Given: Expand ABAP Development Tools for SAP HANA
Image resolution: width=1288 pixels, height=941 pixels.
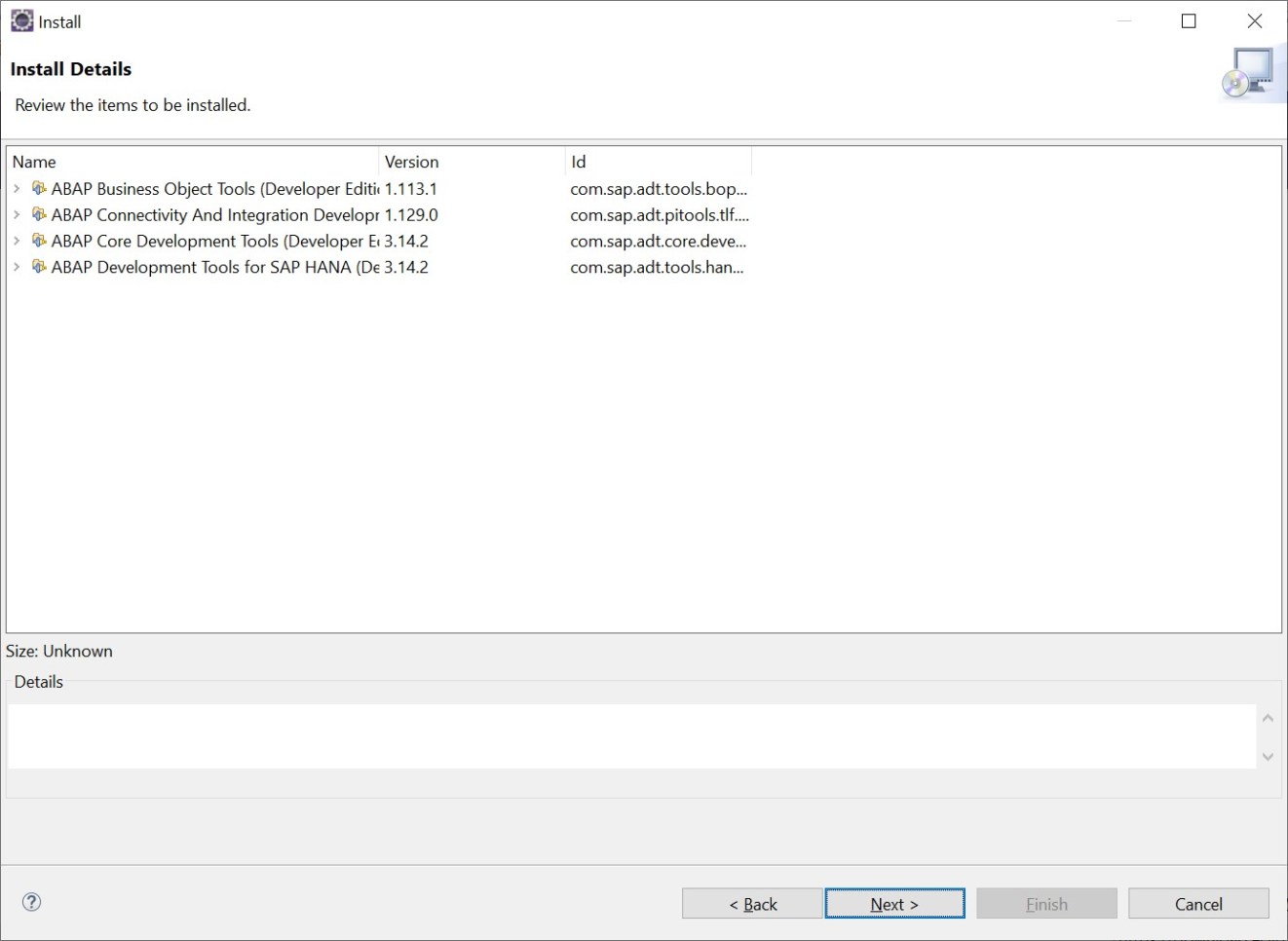Looking at the screenshot, I should [x=18, y=267].
